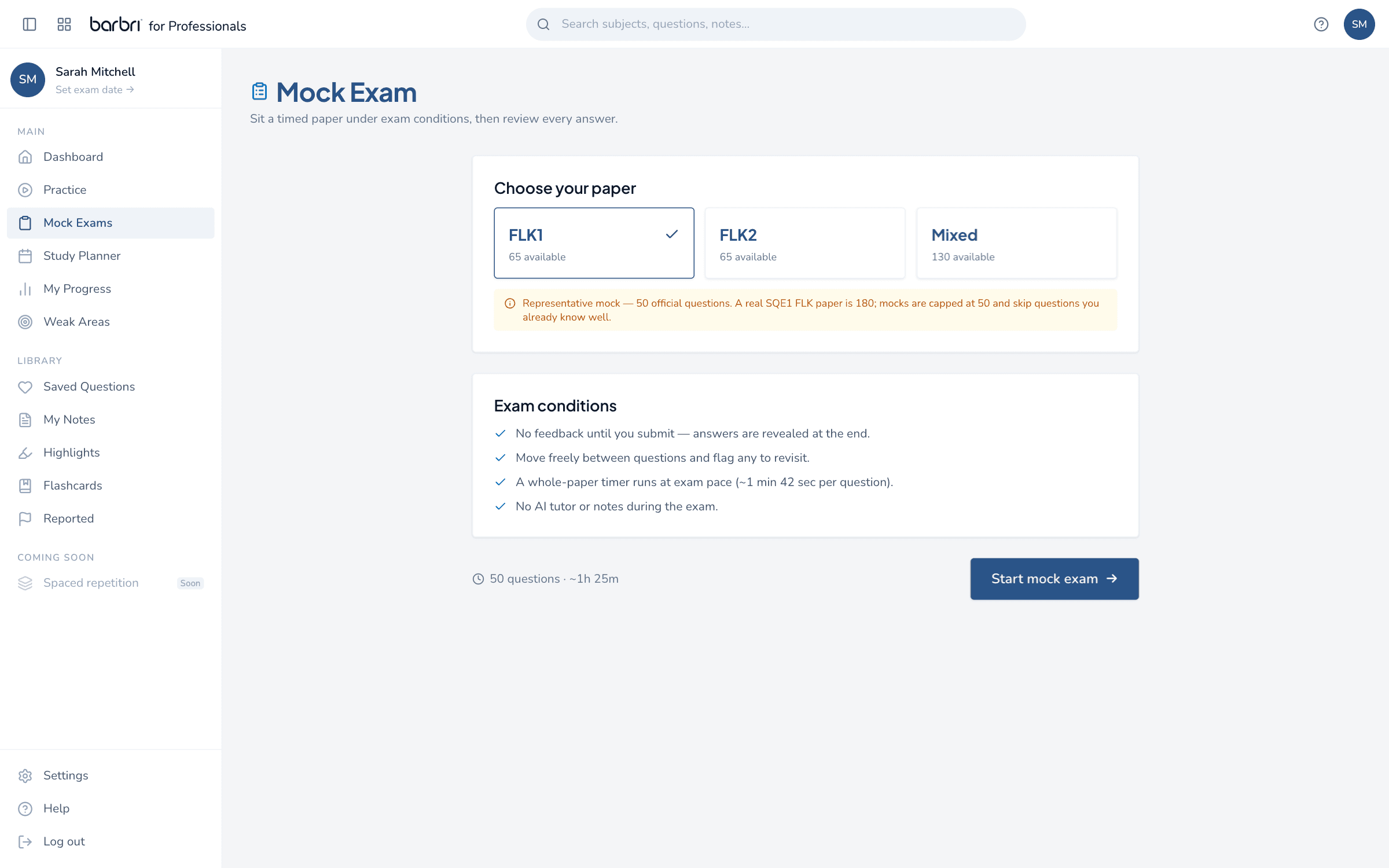Open Study Planner from the sidebar
The width and height of the screenshot is (1389, 868).
click(x=111, y=256)
